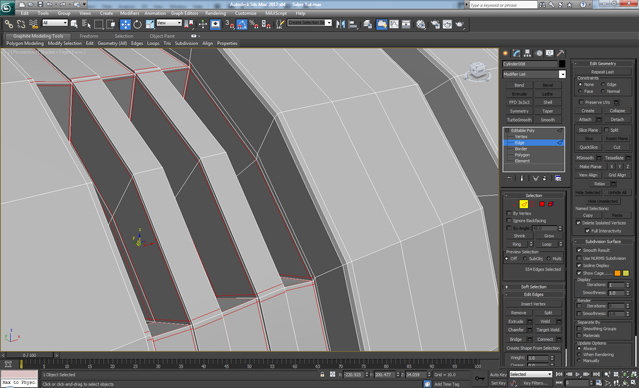Toggle Smooth Result checkbox

coord(579,250)
